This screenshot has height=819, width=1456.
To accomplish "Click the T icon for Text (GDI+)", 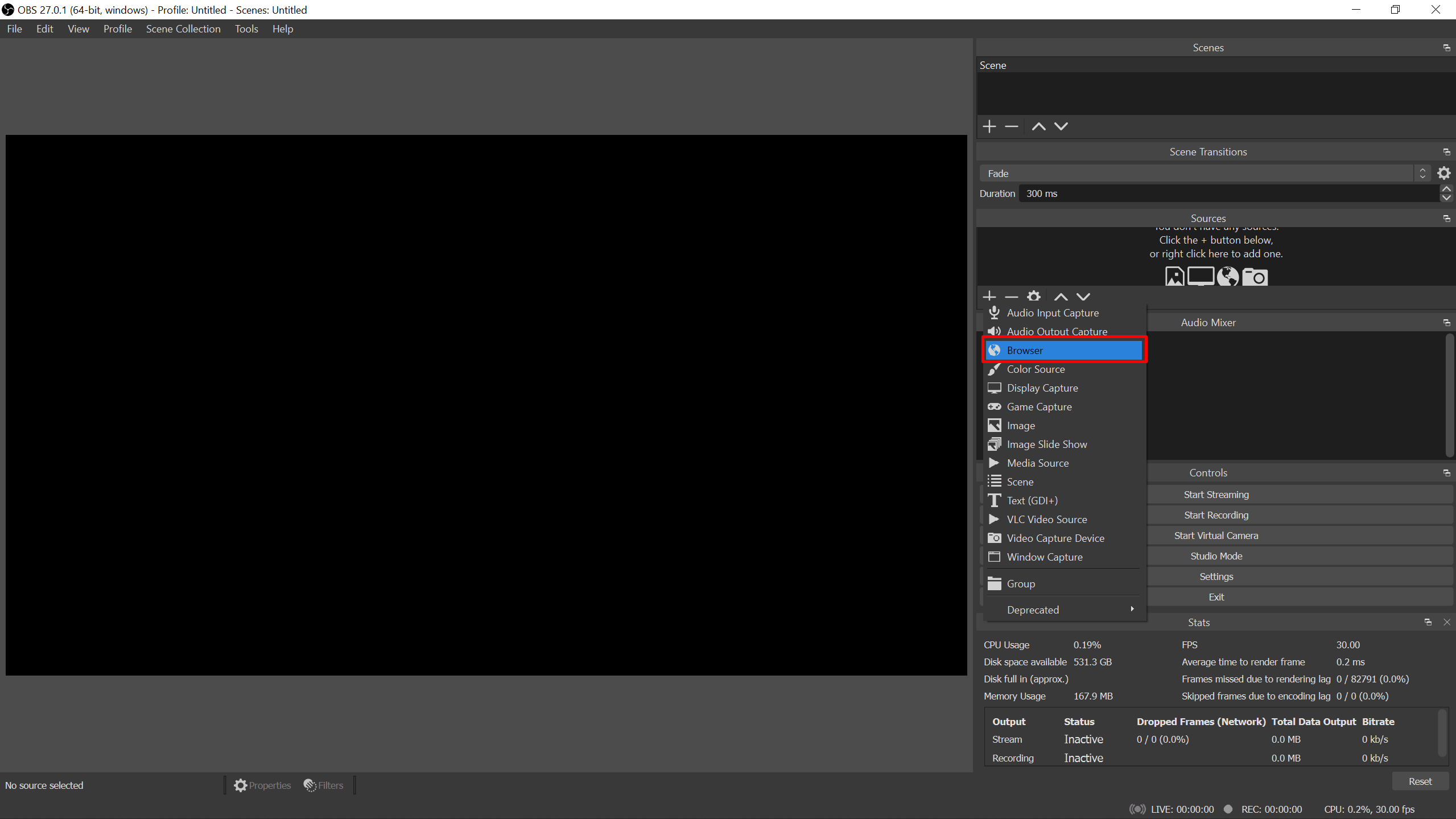I will (995, 500).
